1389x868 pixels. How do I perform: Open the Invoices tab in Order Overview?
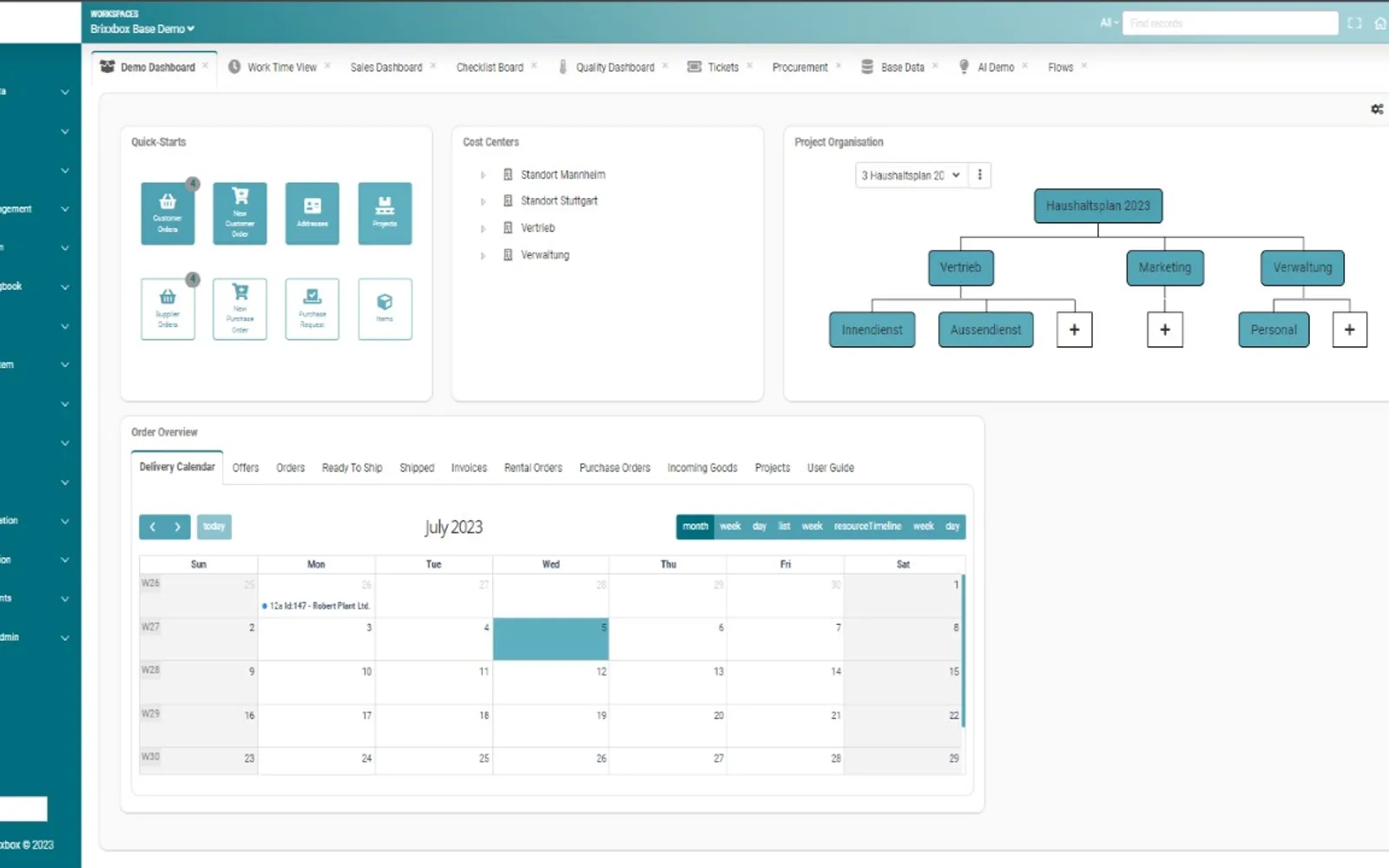coord(469,468)
